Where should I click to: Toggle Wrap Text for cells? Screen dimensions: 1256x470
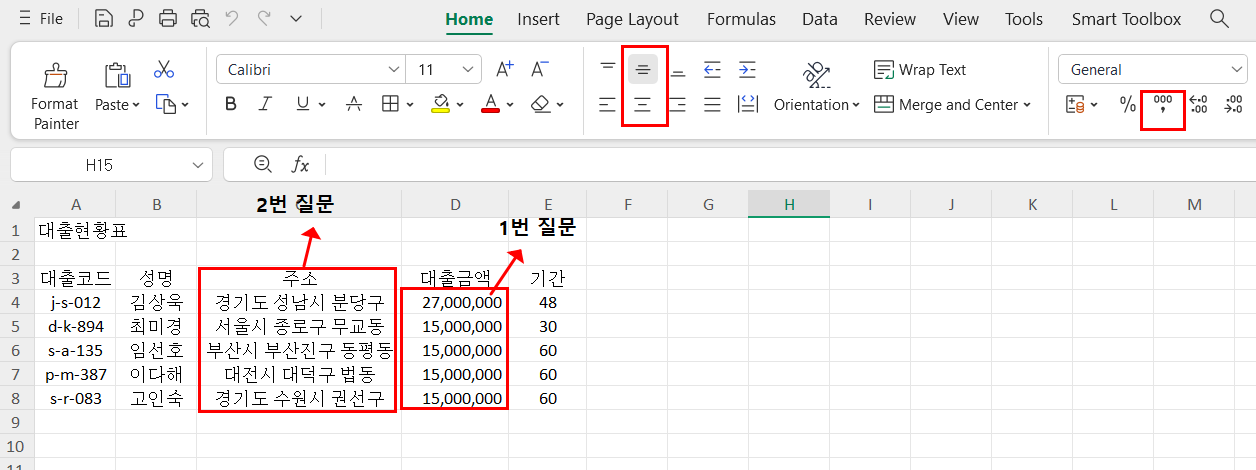[x=920, y=70]
